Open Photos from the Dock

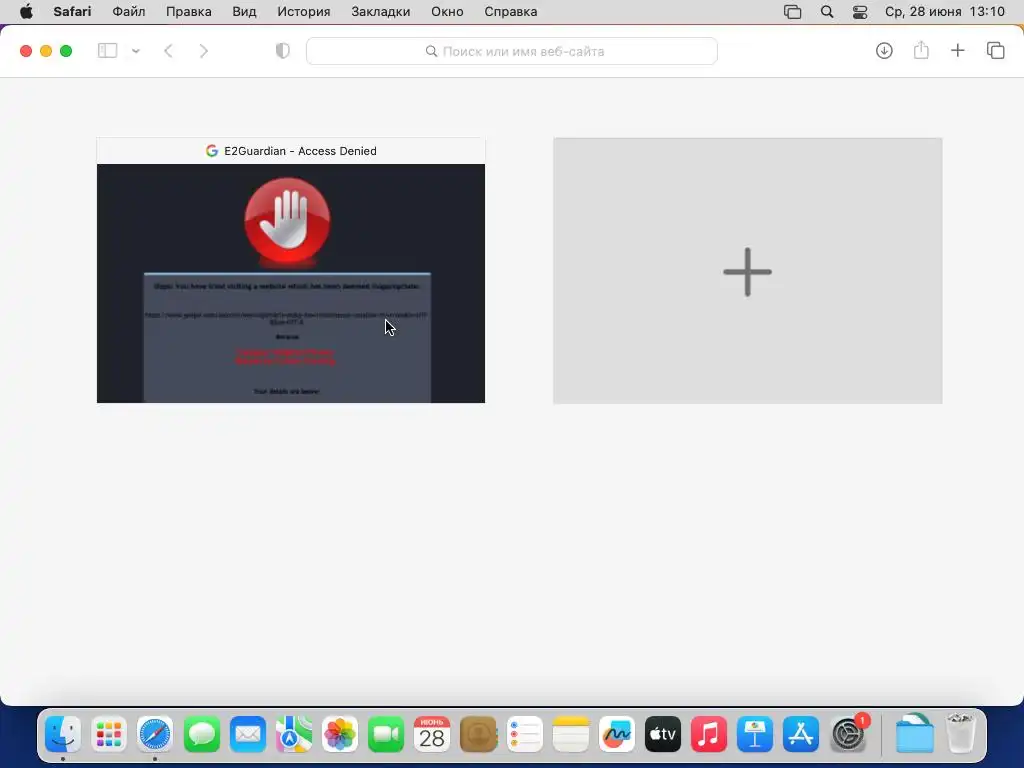pos(340,735)
